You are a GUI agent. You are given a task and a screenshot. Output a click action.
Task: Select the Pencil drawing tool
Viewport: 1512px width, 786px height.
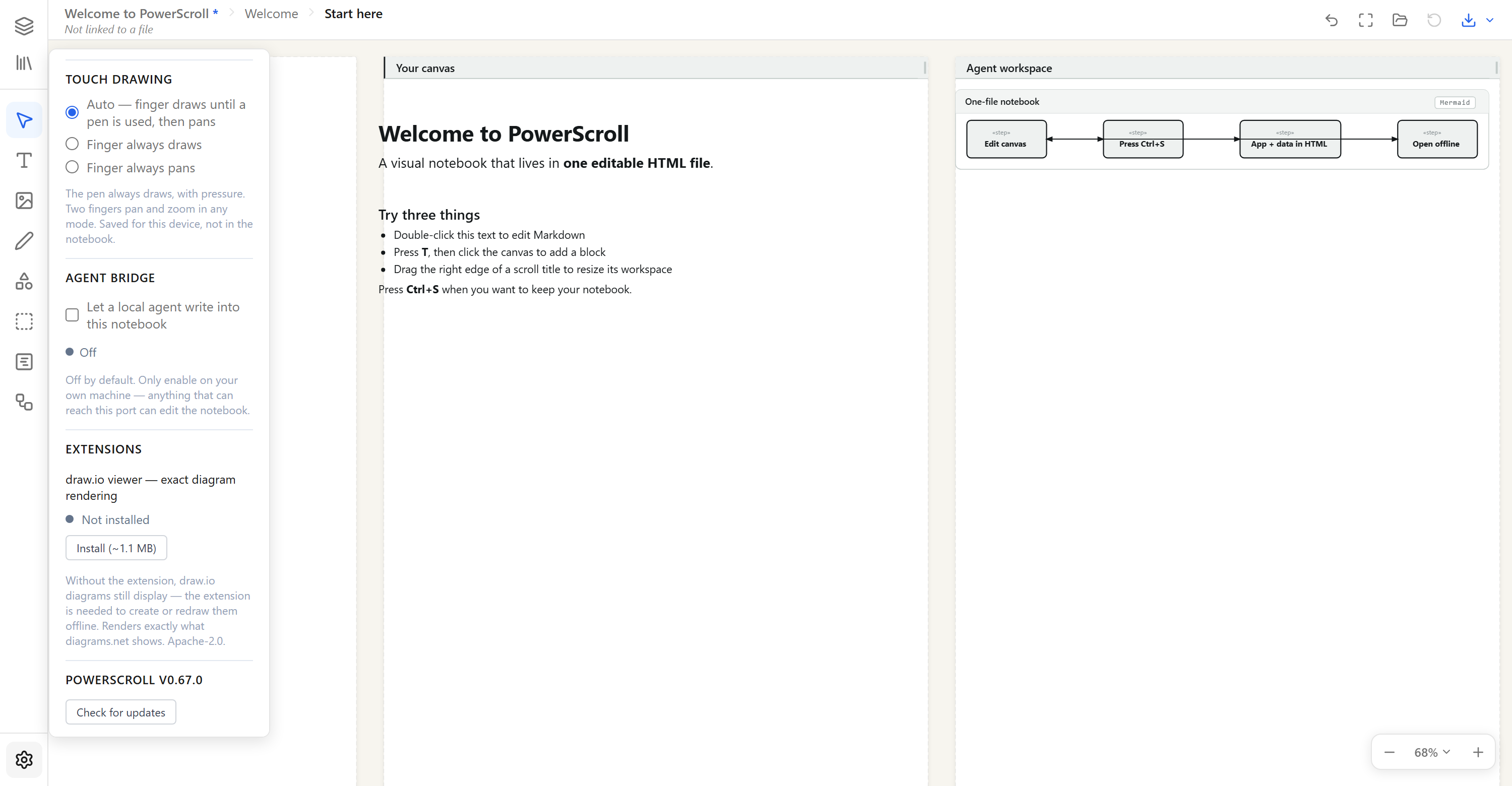(x=24, y=241)
